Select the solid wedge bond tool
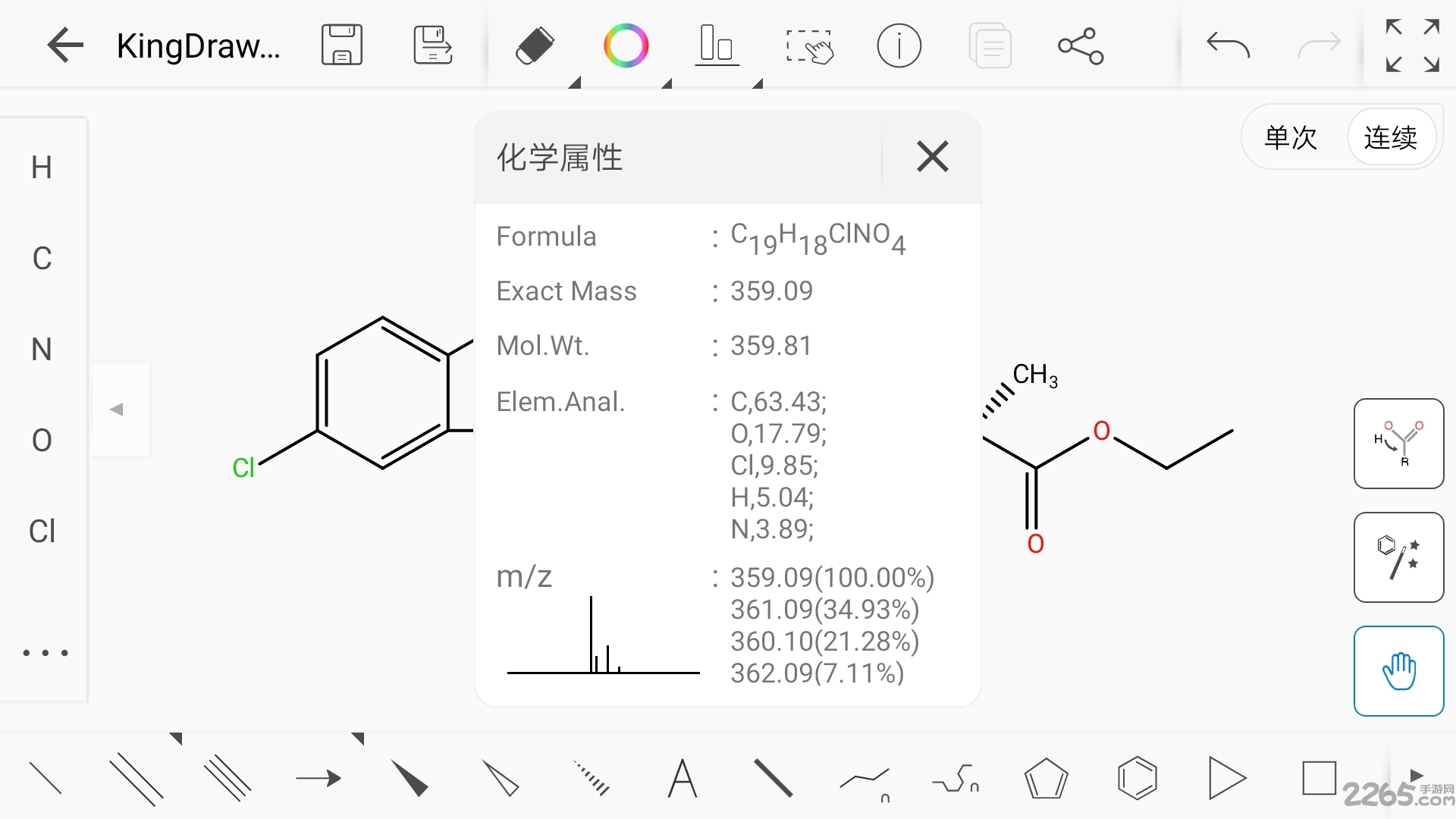 [x=409, y=779]
